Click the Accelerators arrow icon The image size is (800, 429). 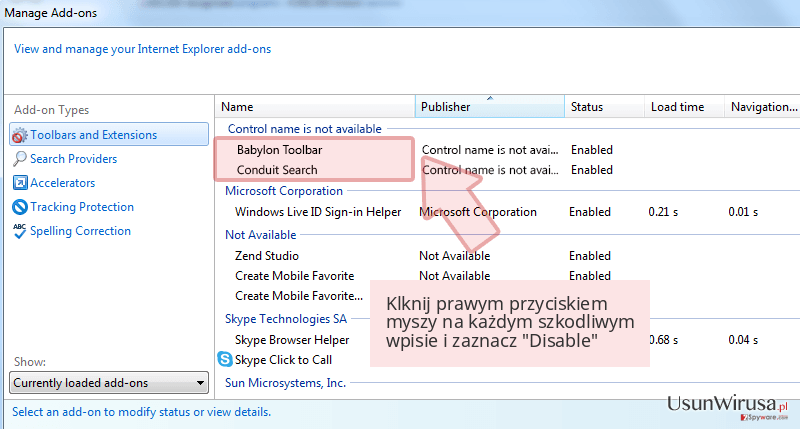coord(20,183)
